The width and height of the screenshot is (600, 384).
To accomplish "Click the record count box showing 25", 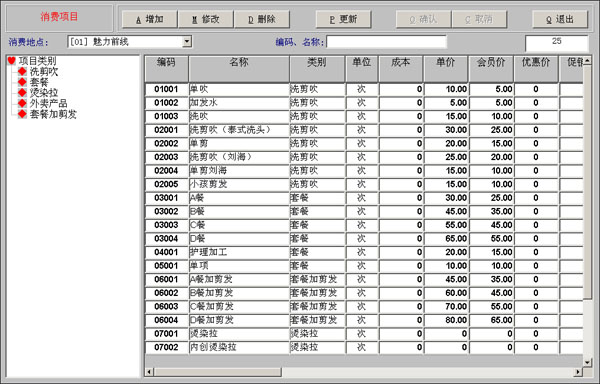I will (x=556, y=43).
